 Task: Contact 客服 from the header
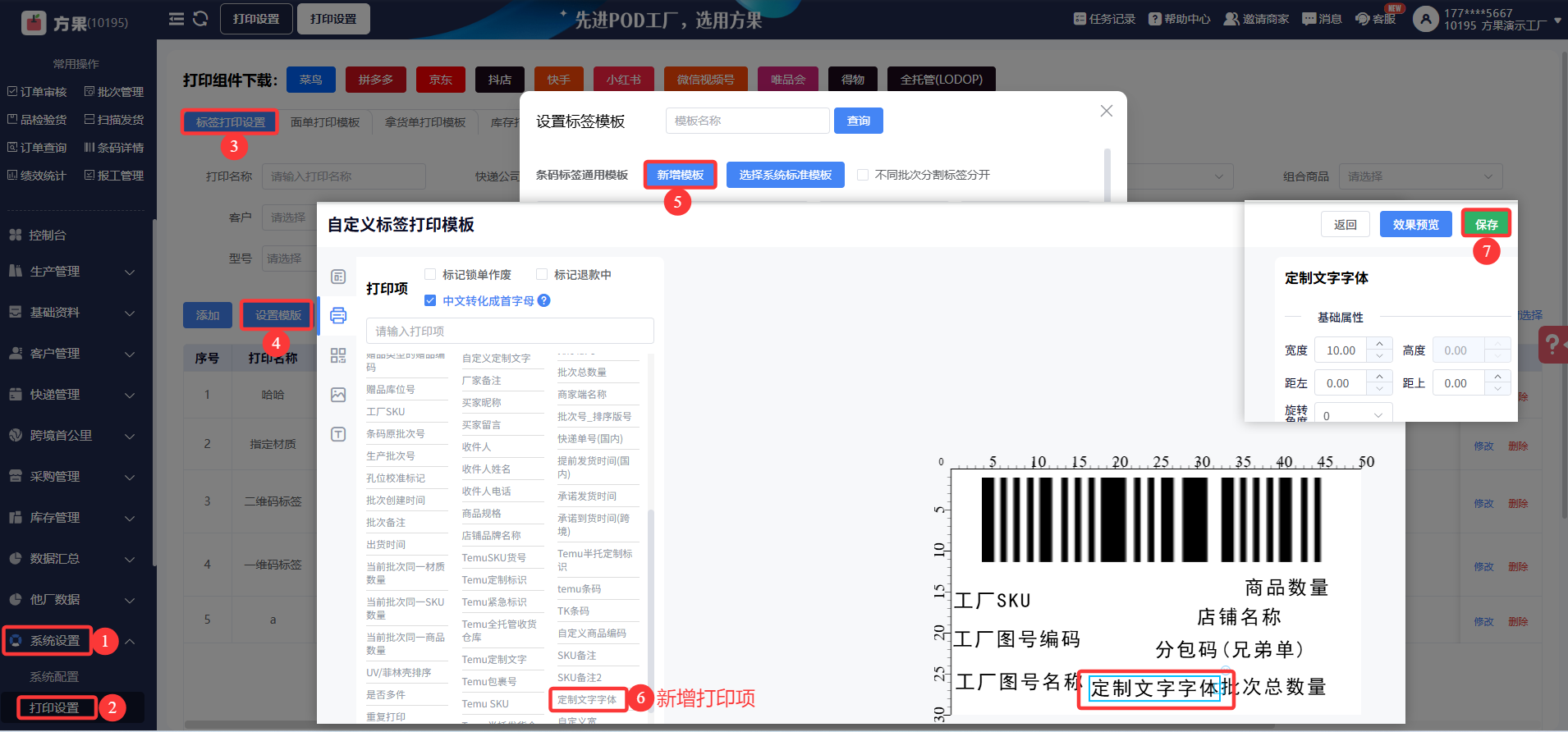(x=1376, y=19)
